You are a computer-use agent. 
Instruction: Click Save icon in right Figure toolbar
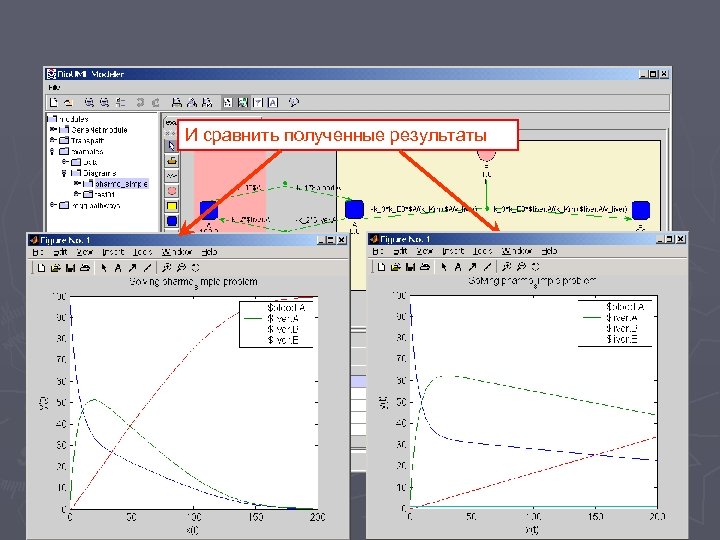411,267
